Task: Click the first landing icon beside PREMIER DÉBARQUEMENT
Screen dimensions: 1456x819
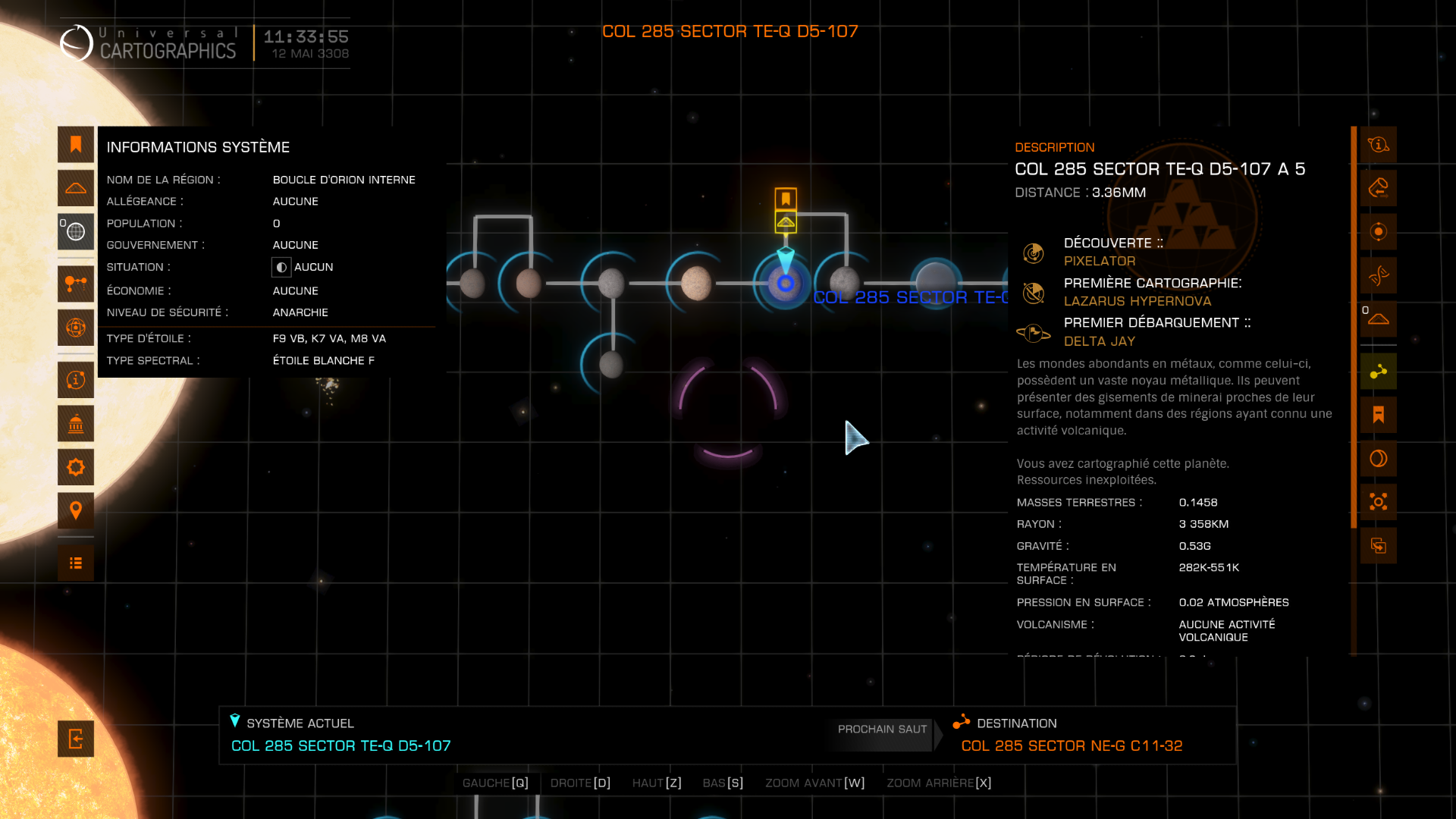Action: pos(1033,332)
